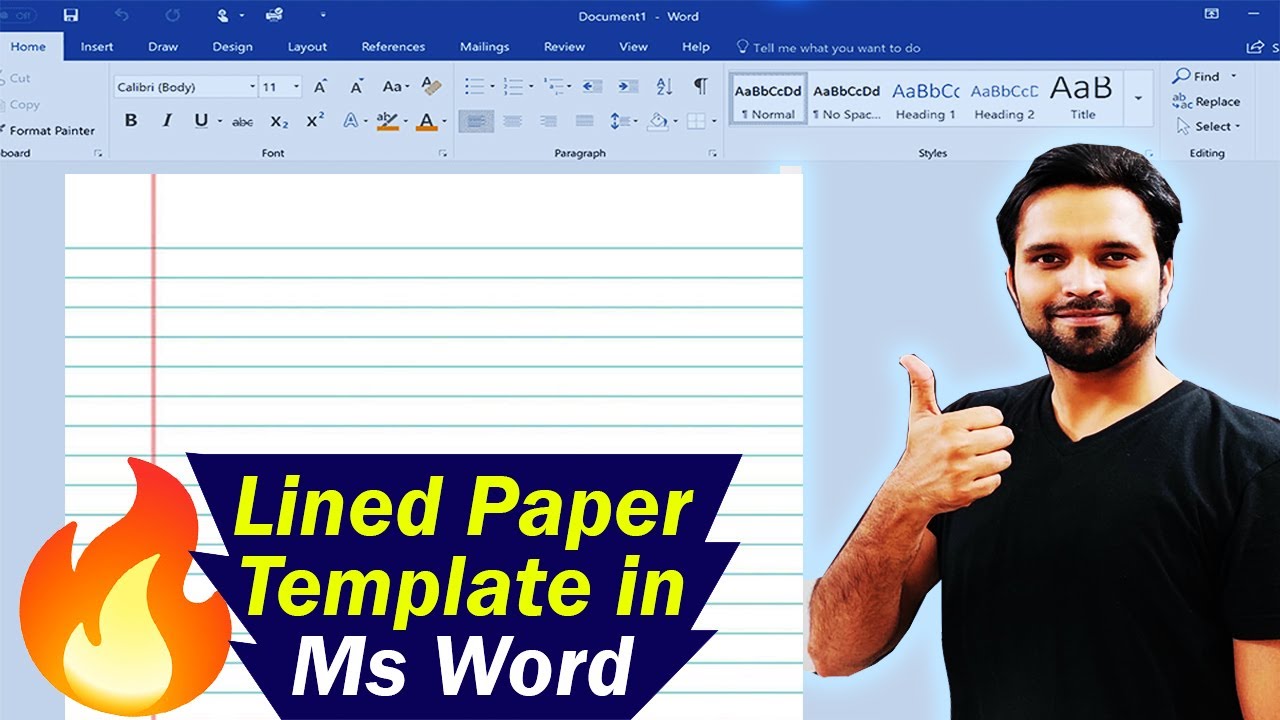Toggle Underline formatting
1280x720 pixels.
(x=201, y=121)
